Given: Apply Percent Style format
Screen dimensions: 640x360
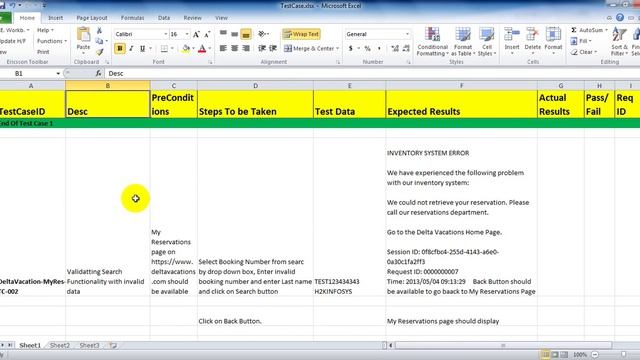Looking at the screenshot, I should (x=367, y=49).
